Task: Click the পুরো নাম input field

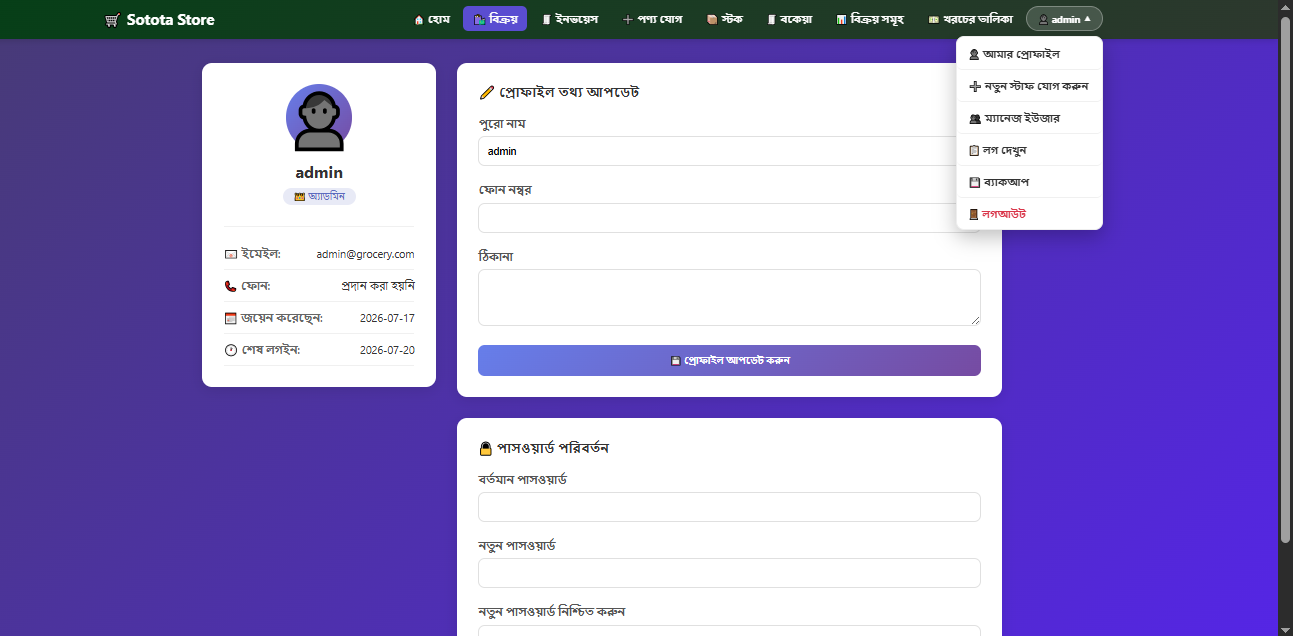Action: pos(729,151)
